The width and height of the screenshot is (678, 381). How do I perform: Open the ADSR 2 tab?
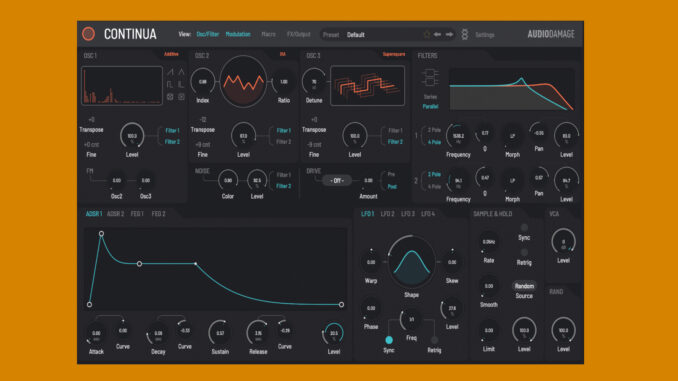[x=115, y=214]
